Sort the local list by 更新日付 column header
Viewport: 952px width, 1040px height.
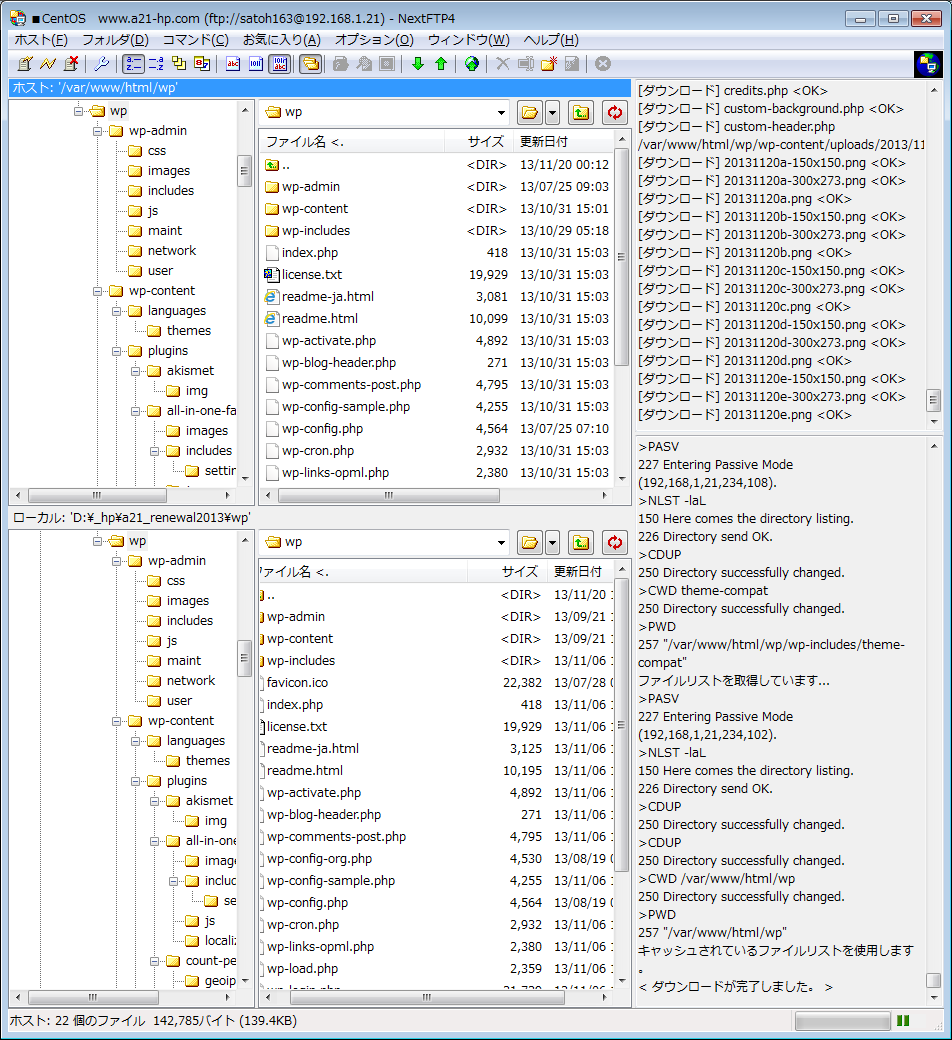point(582,571)
